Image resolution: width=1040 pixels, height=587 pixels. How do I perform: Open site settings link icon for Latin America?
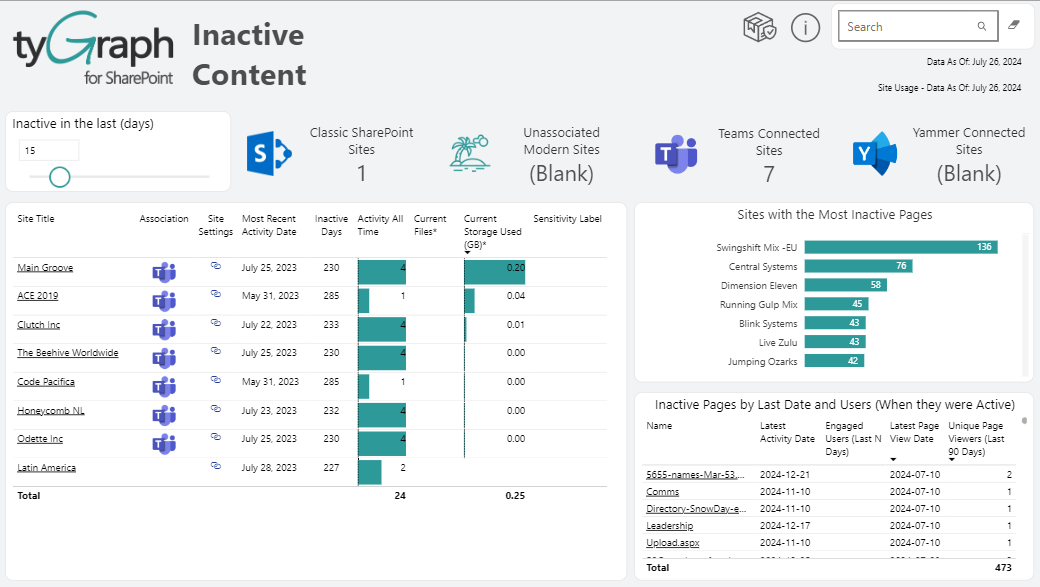[215, 466]
